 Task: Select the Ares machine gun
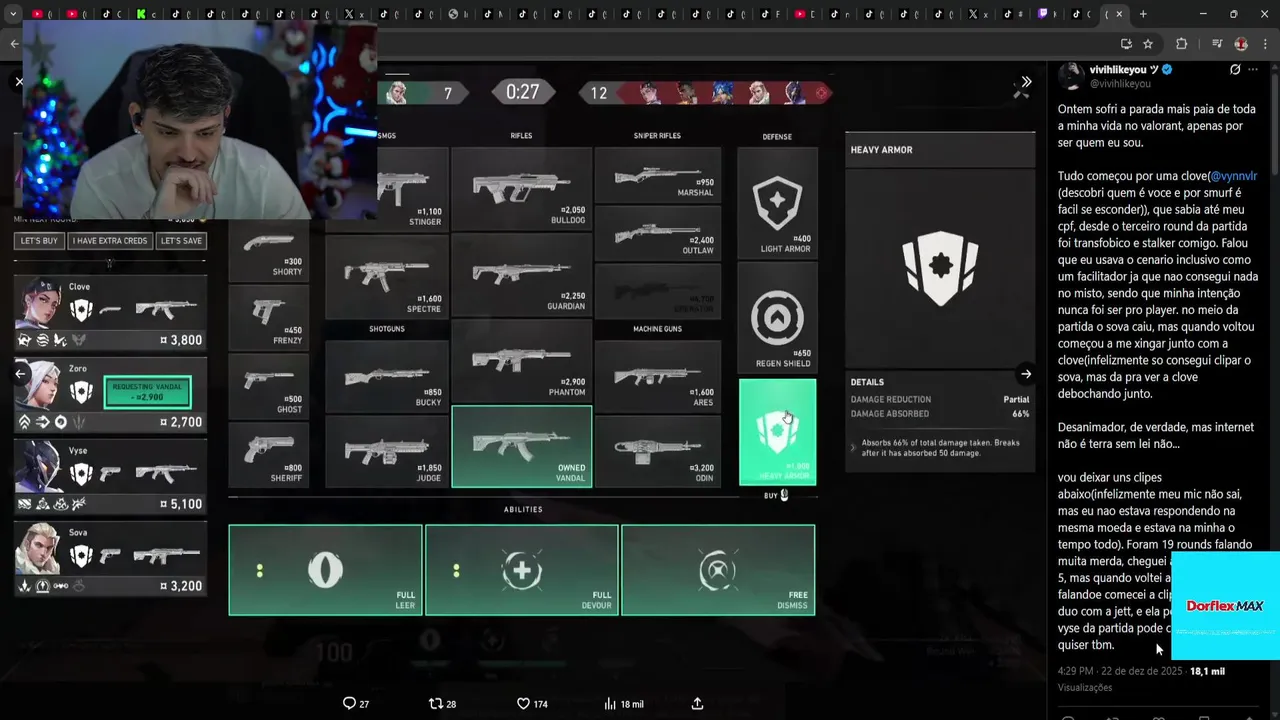click(x=658, y=375)
